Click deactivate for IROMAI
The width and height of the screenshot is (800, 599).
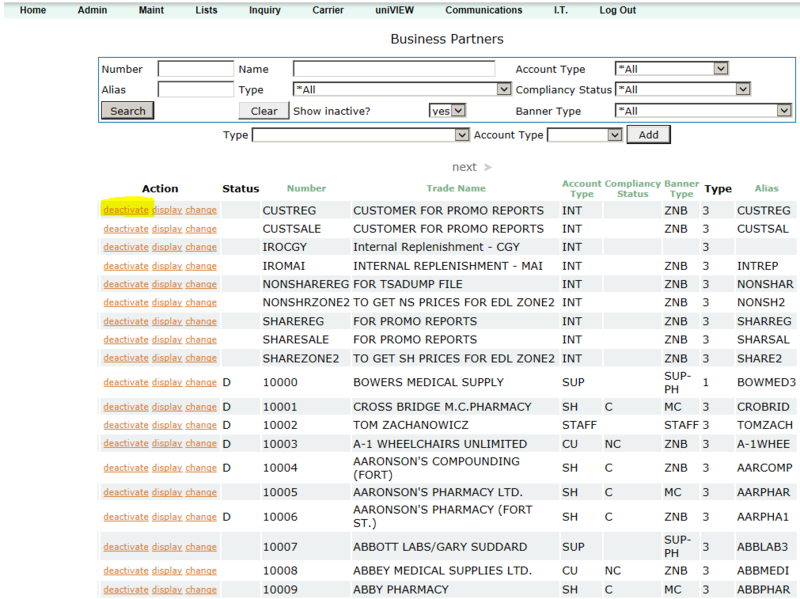pyautogui.click(x=126, y=266)
